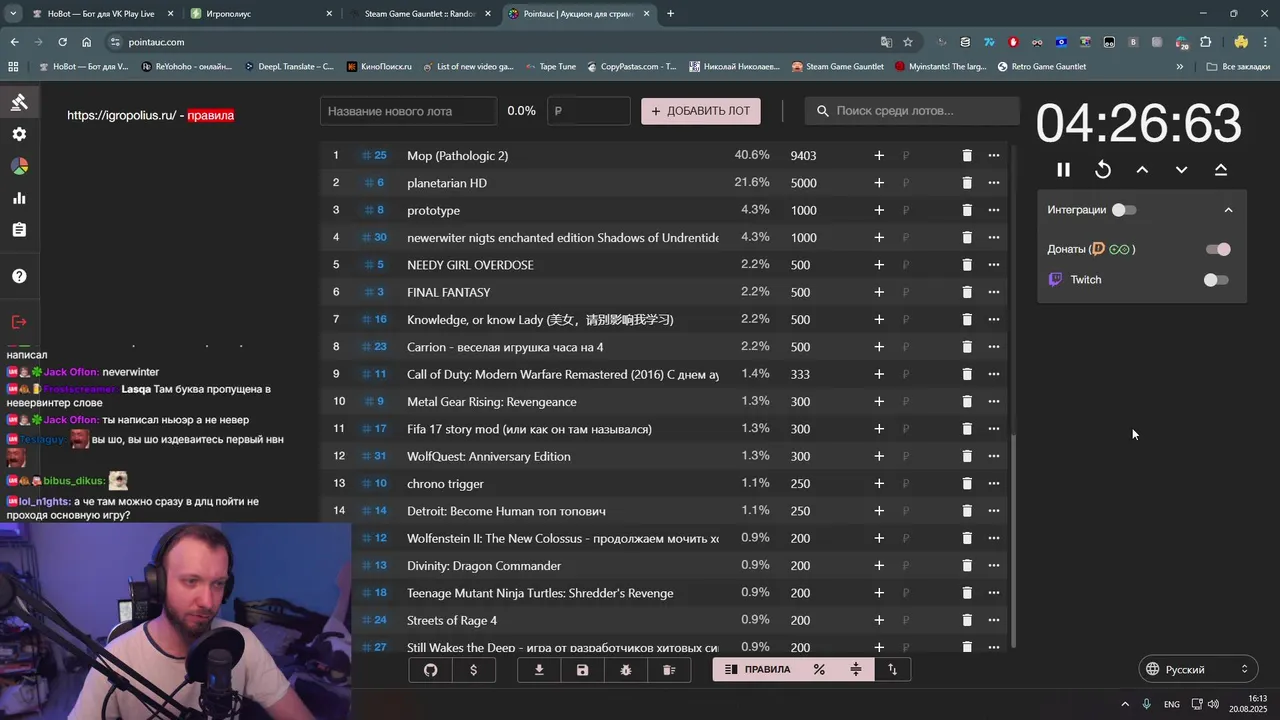Click lot price 9403 for Мор
This screenshot has width=1280, height=720.
[803, 156]
